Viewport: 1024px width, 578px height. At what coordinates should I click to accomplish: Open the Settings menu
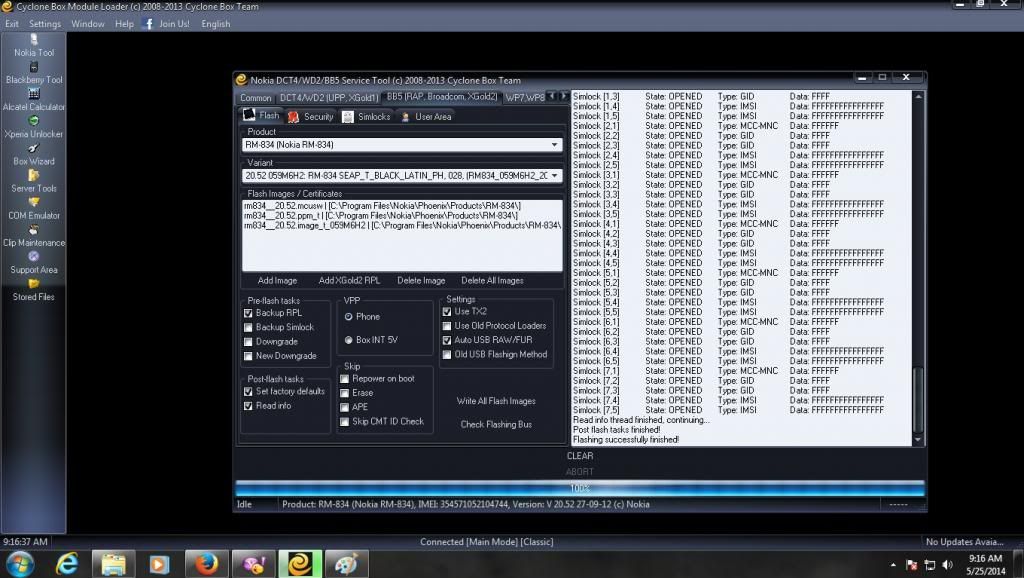click(44, 24)
